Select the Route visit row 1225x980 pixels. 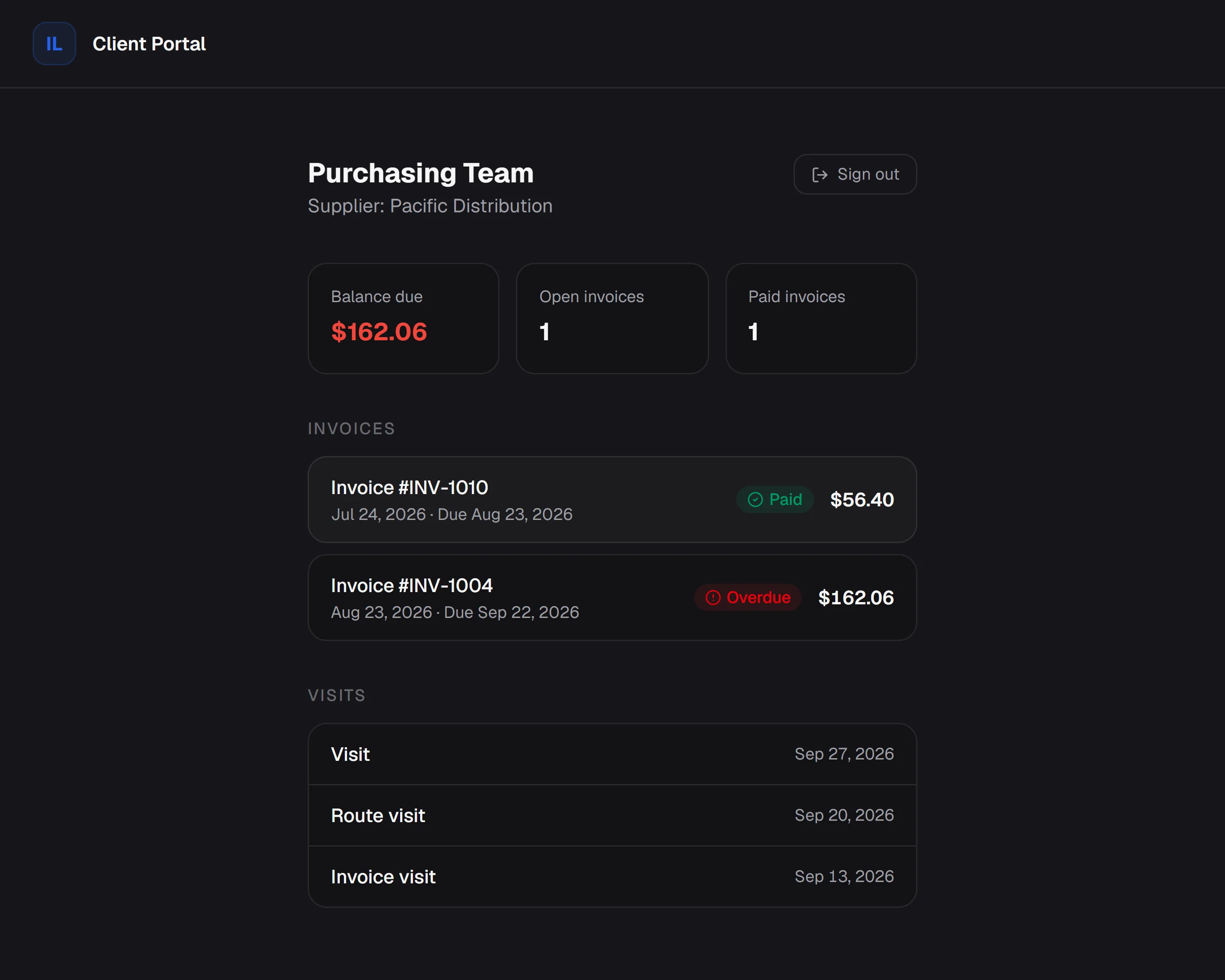coord(612,816)
